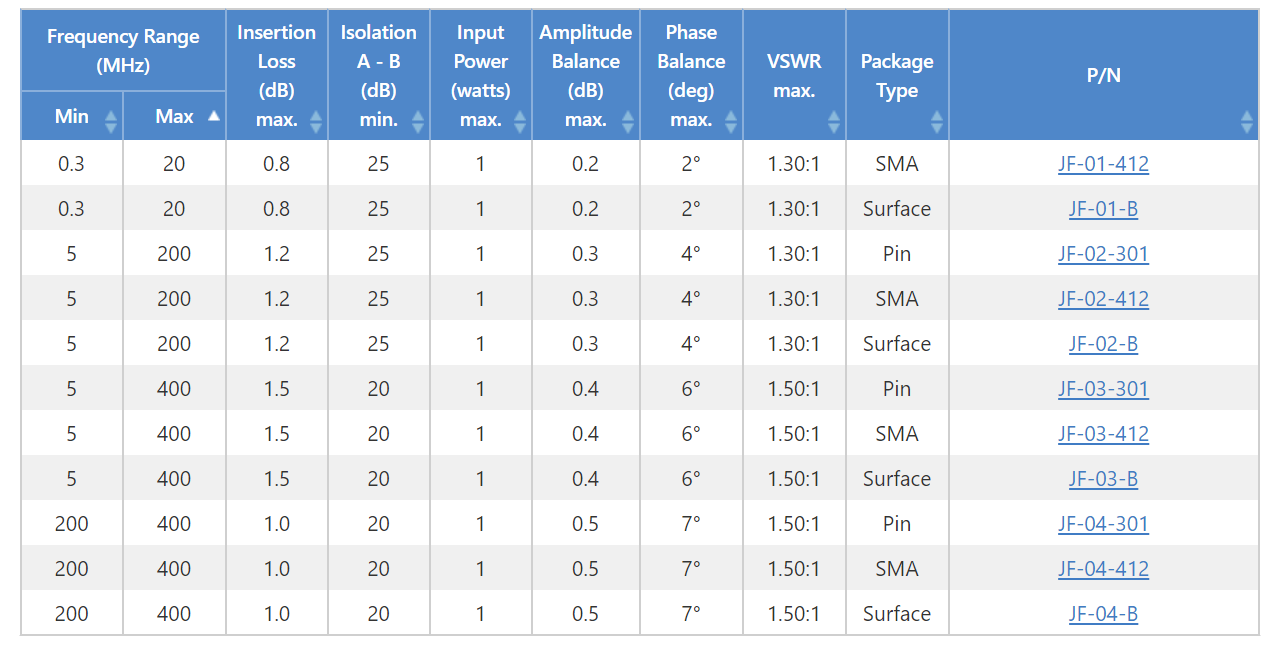Select 1.30:1 VSWR in JF-01-412 row

[794, 164]
